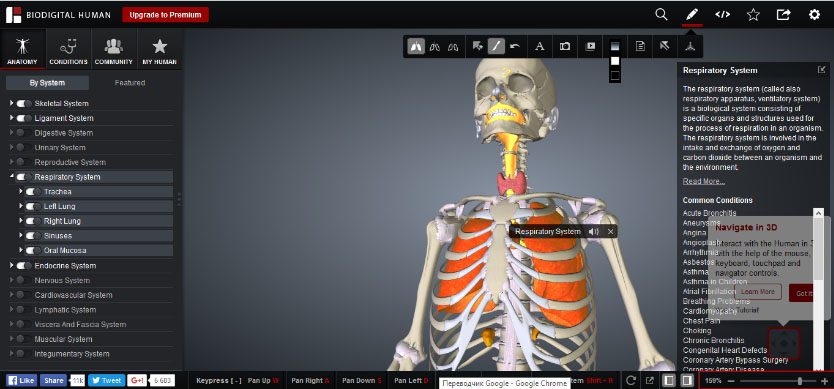The image size is (834, 389).
Task: Open the share icon in the top bar
Action: tap(783, 15)
